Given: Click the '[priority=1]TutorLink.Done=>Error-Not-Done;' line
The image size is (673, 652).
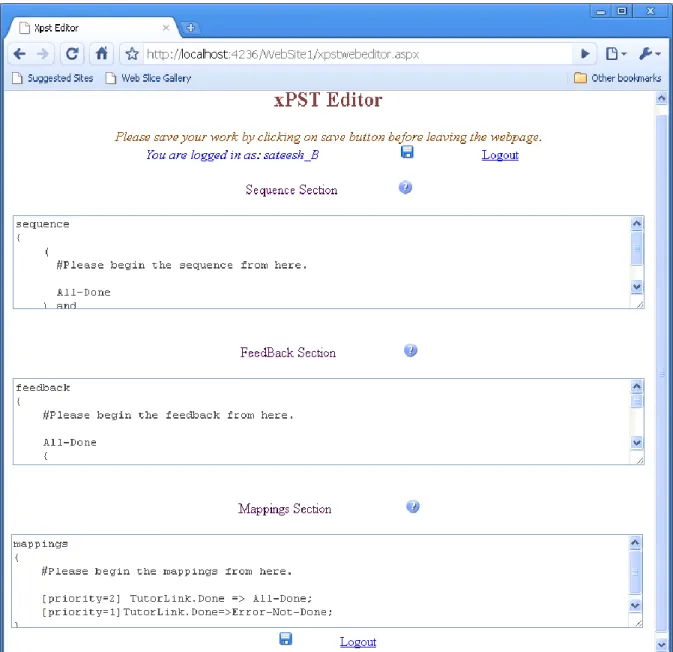Looking at the screenshot, I should 187,612.
